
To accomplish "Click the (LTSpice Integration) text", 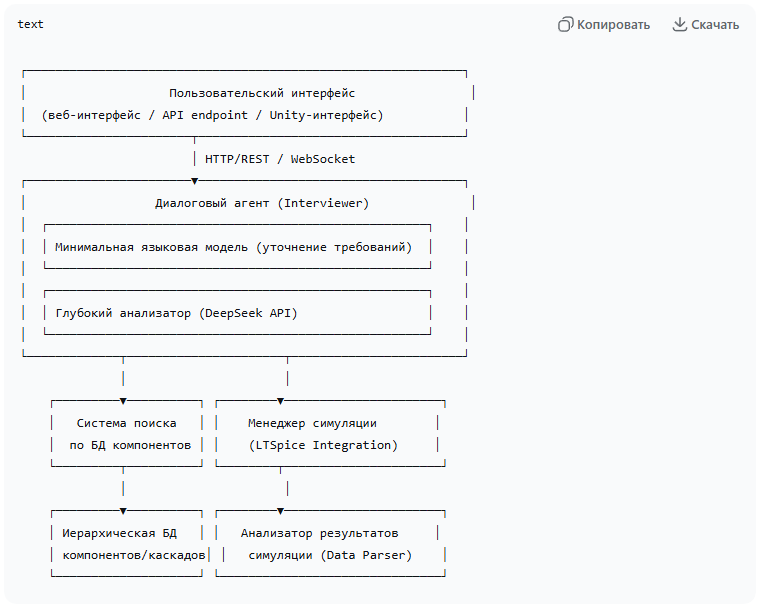I will pyautogui.click(x=323, y=445).
